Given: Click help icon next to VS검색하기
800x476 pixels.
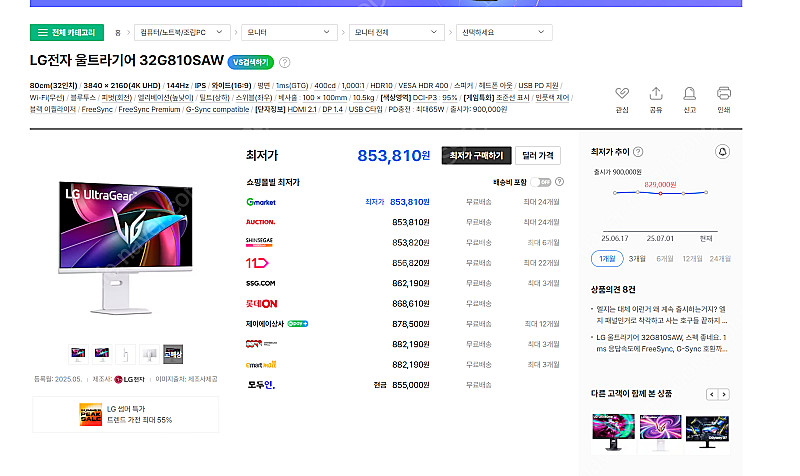Looking at the screenshot, I should (285, 62).
